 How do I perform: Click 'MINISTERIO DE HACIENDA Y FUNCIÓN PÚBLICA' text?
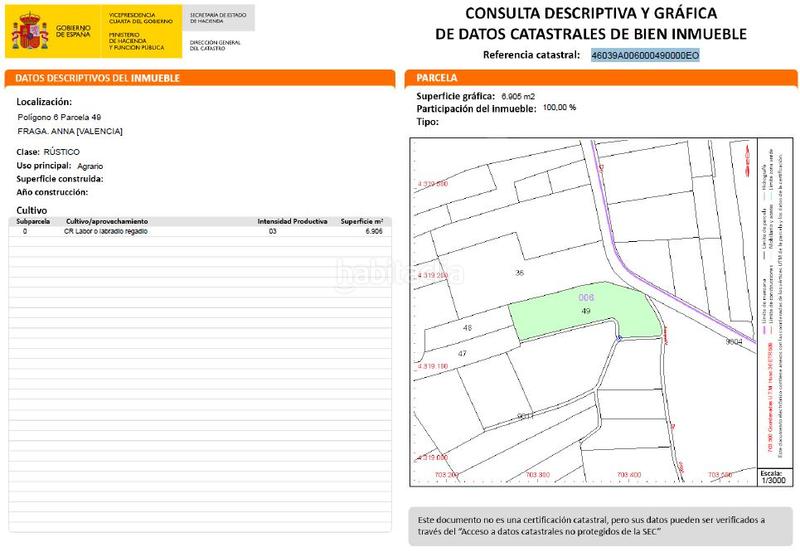click(x=136, y=41)
